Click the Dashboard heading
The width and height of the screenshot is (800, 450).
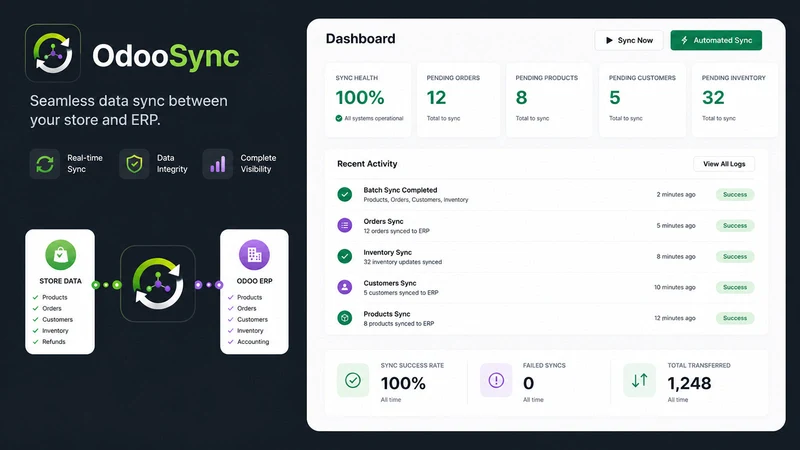(x=360, y=39)
